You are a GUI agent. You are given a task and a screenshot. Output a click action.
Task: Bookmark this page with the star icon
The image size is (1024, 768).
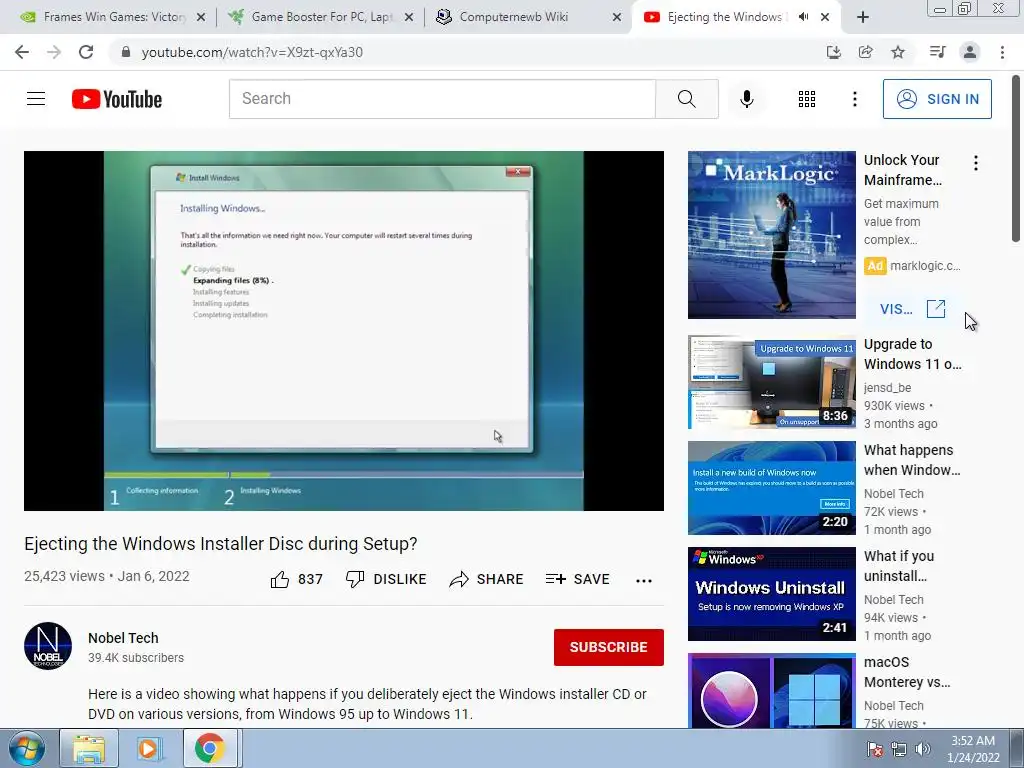tap(898, 52)
